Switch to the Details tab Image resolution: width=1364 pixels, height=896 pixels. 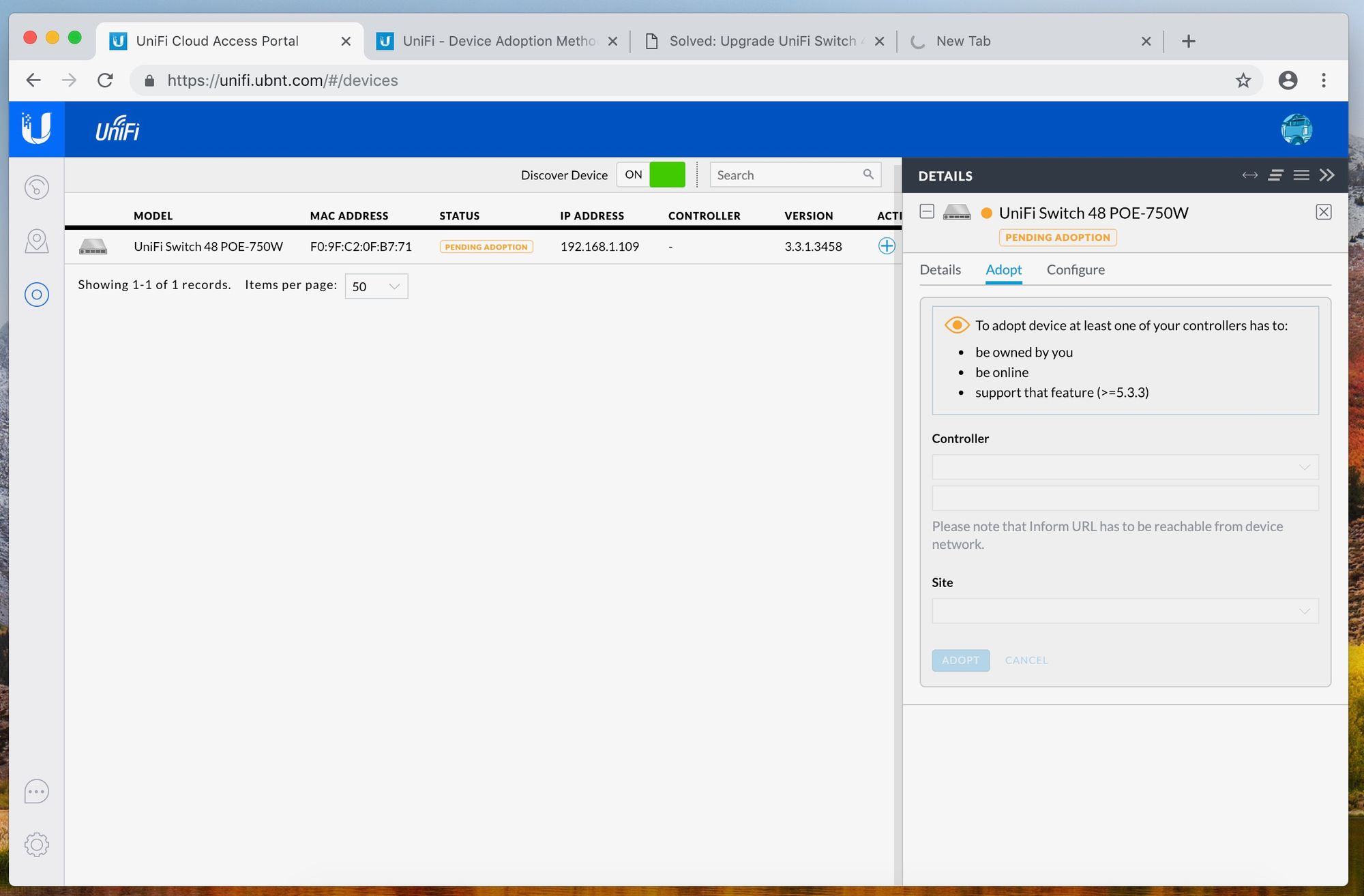pos(940,269)
